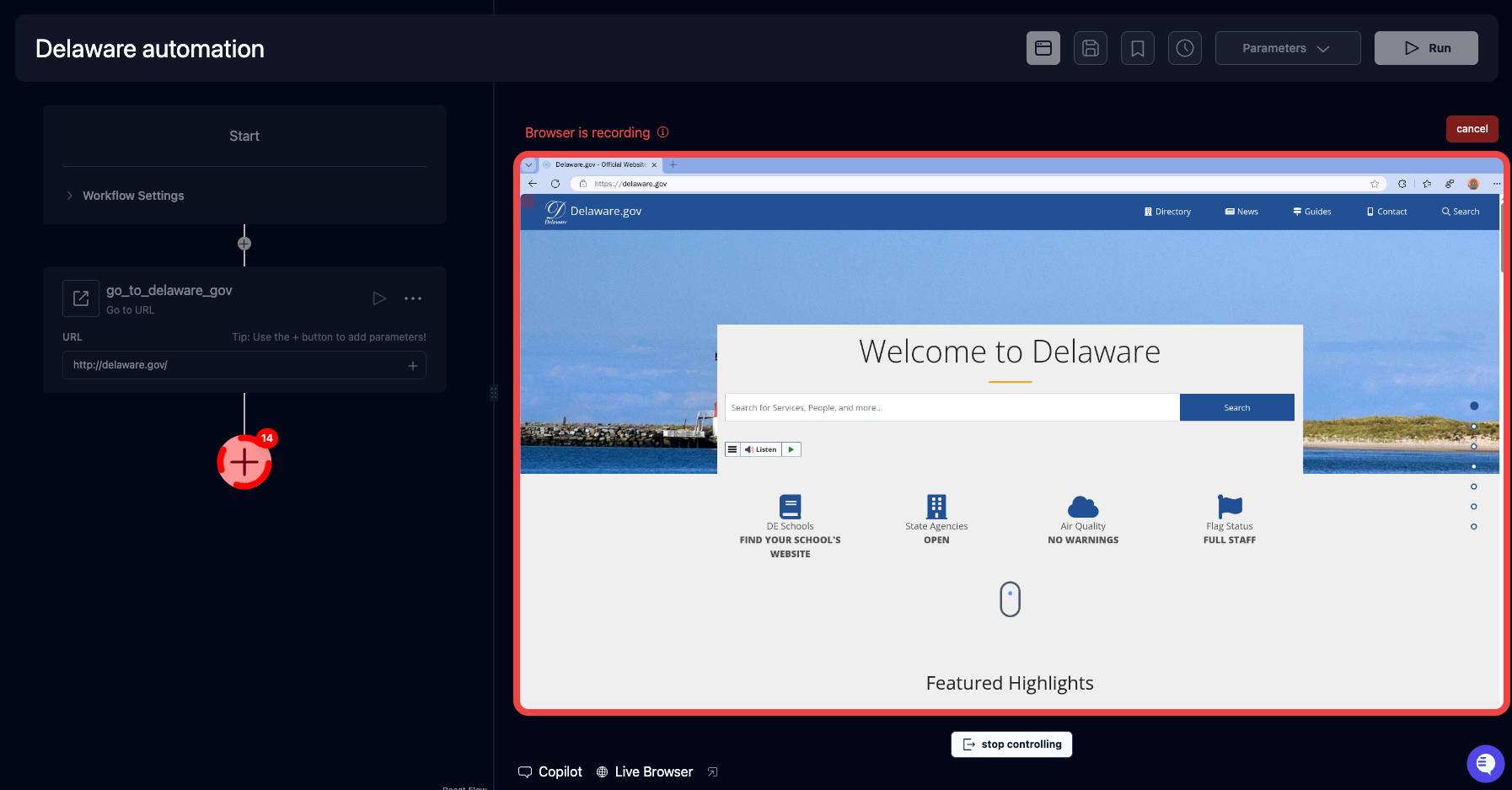Close the Delaware.gov browser tab
The height and width of the screenshot is (790, 1512).
coord(654,165)
